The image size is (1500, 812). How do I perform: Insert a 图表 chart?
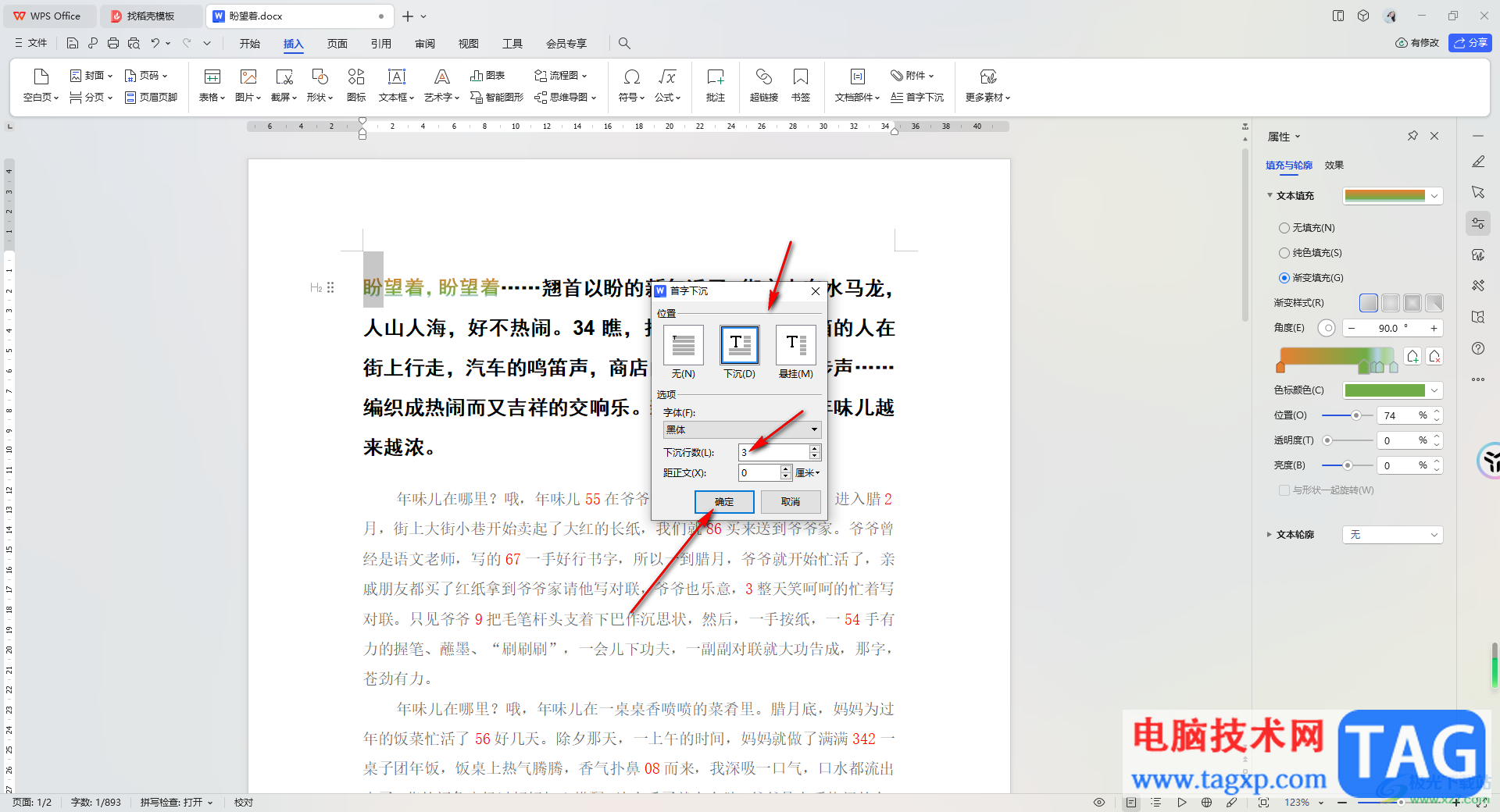487,75
